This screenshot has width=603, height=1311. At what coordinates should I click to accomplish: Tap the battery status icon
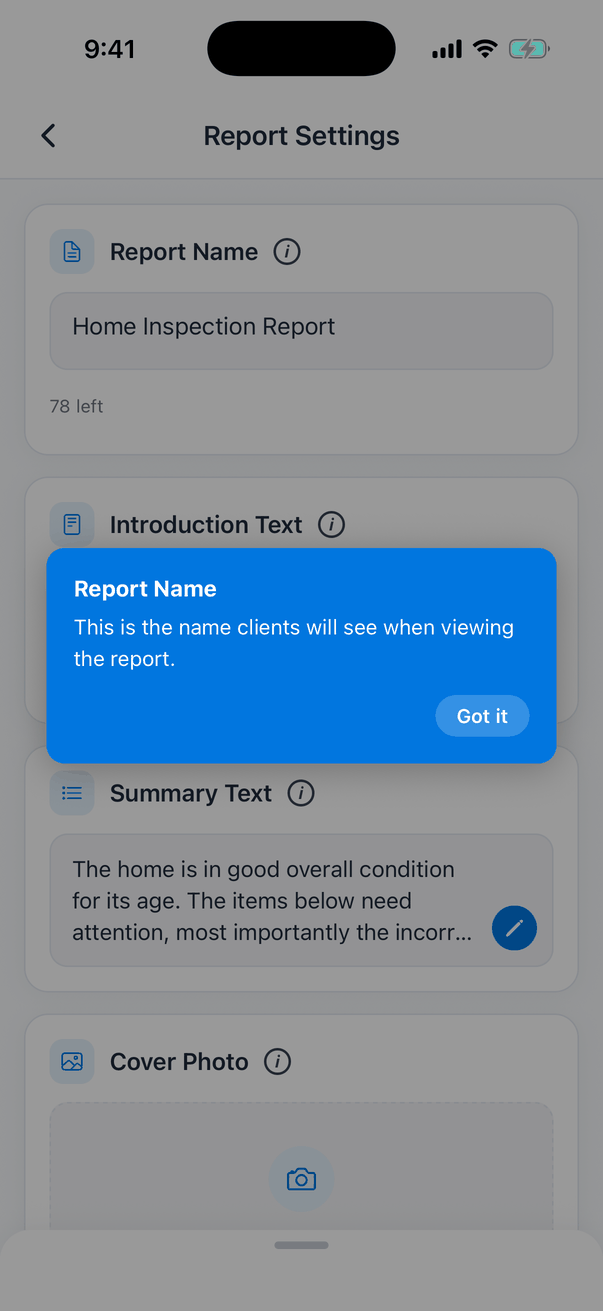tap(529, 49)
